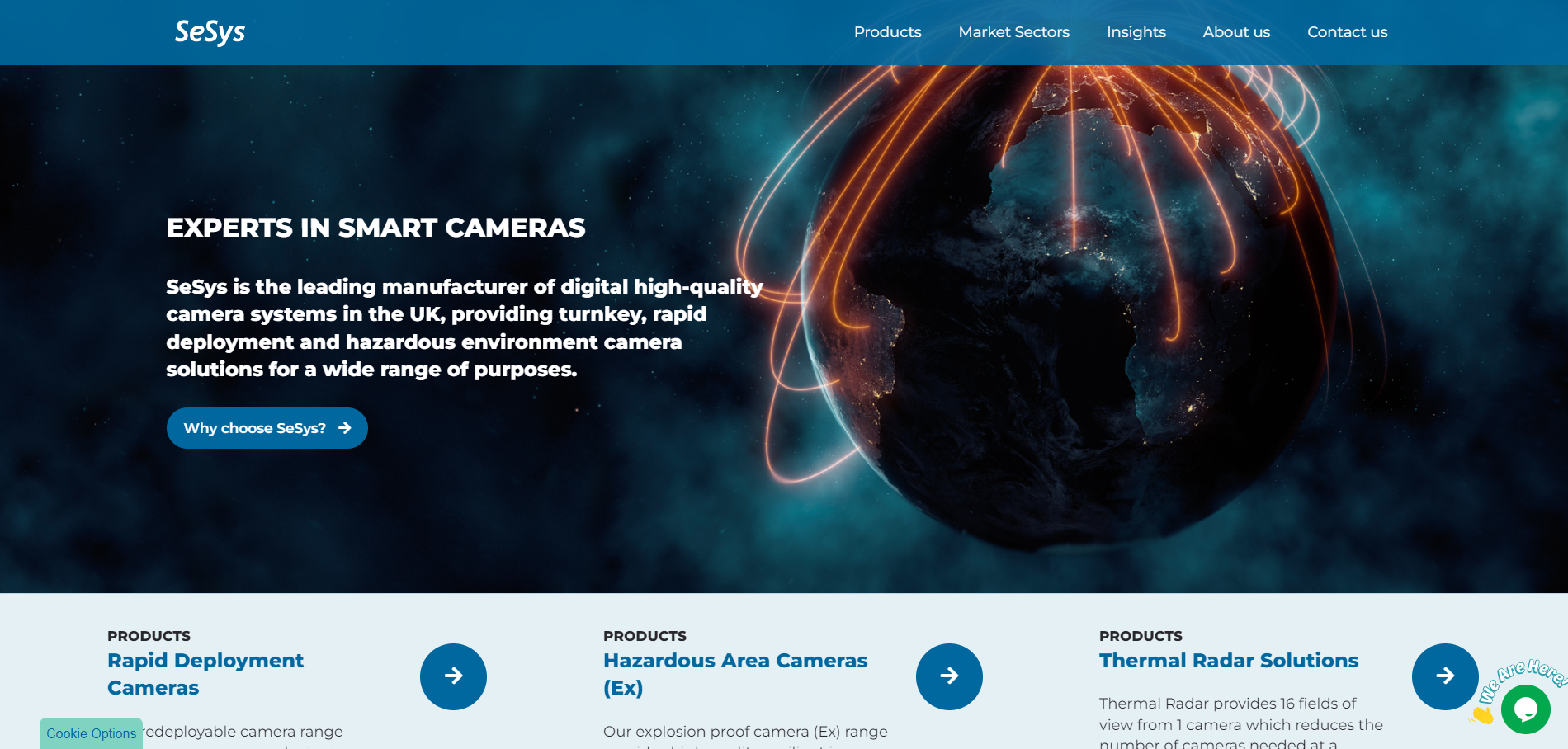Open the Market Sectors navigation menu
This screenshot has height=749, width=1568.
coord(1013,31)
